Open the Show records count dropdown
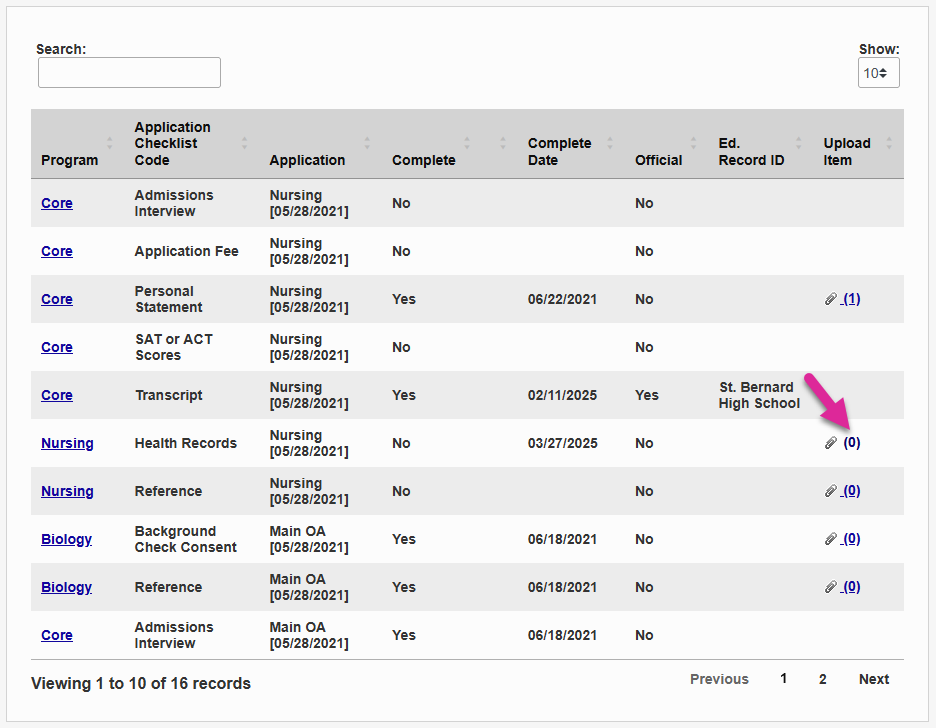Image resolution: width=936 pixels, height=728 pixels. pyautogui.click(x=878, y=73)
